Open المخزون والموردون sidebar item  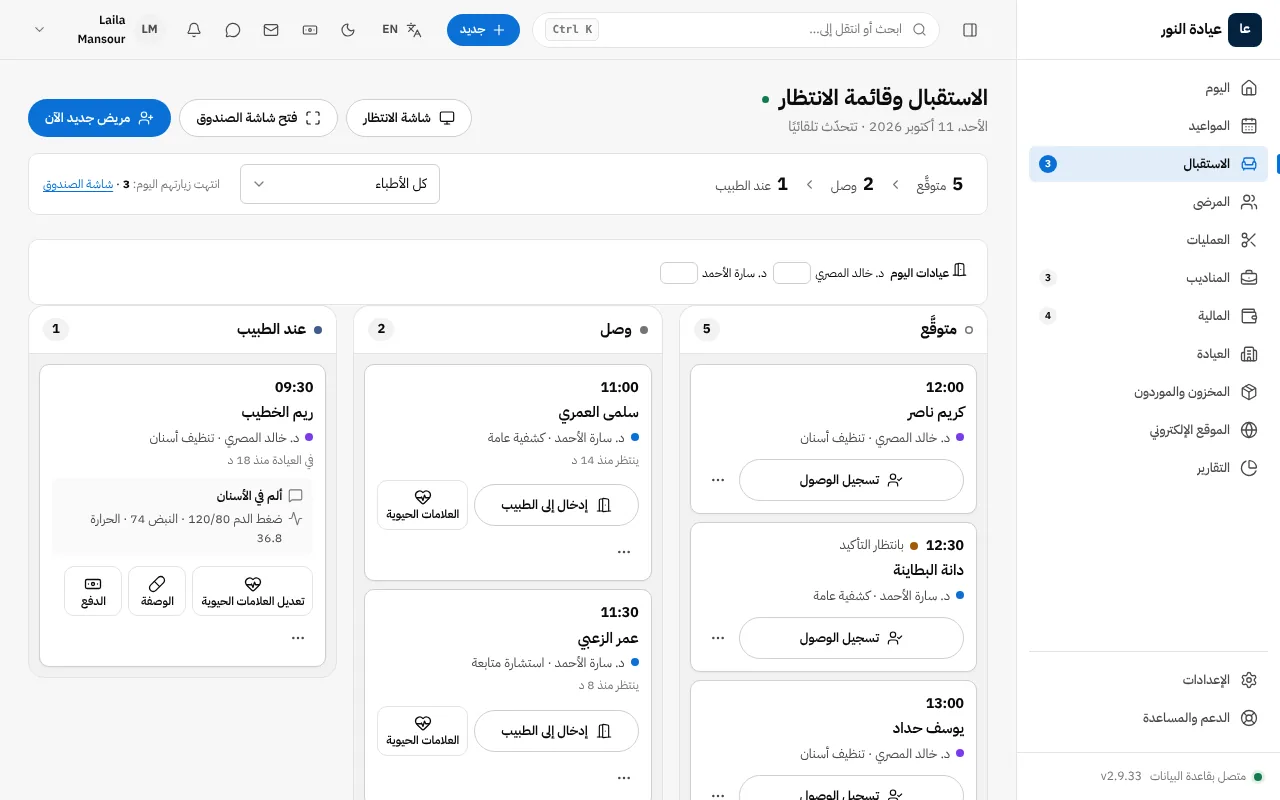click(1148, 392)
